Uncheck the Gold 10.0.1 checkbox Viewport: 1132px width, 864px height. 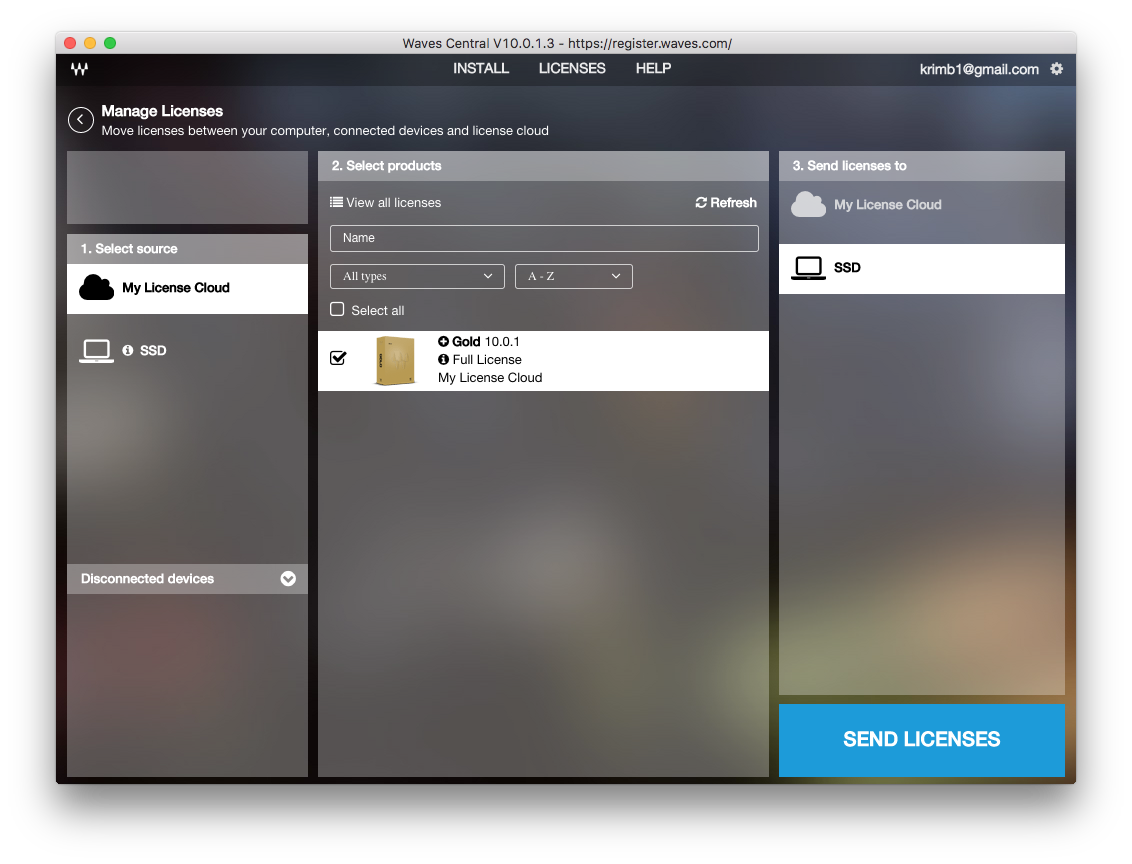pos(338,358)
